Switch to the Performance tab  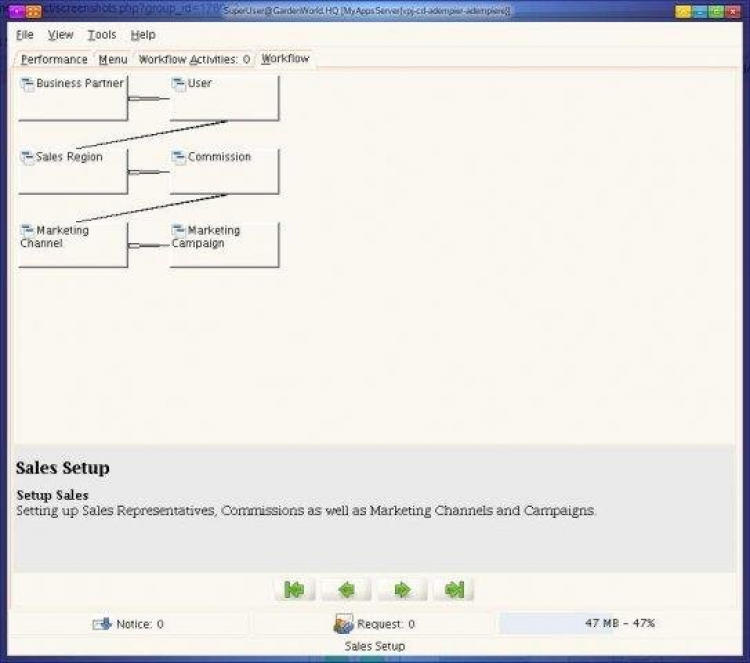54,60
